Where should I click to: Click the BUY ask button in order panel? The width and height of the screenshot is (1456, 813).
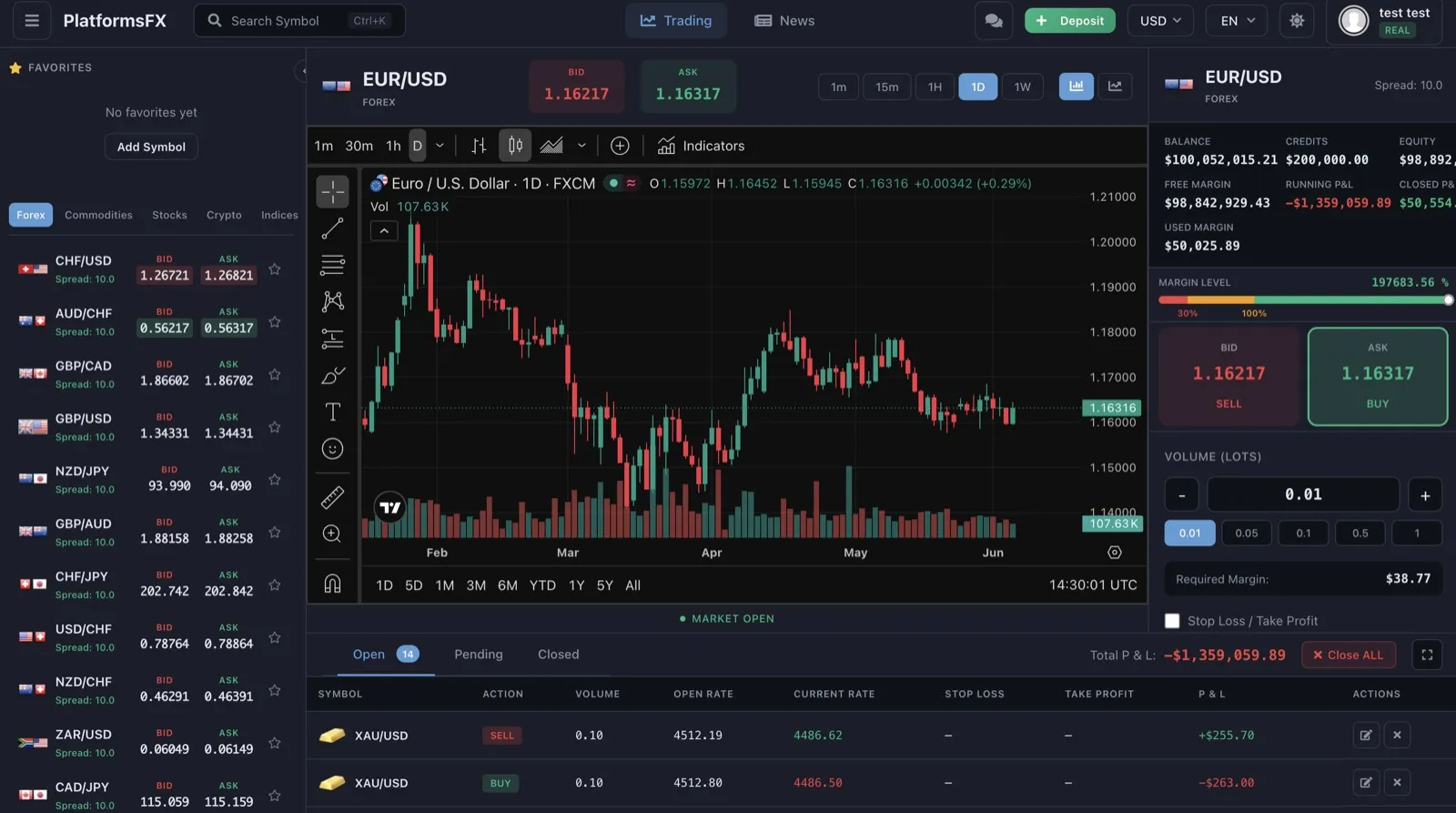1378,376
